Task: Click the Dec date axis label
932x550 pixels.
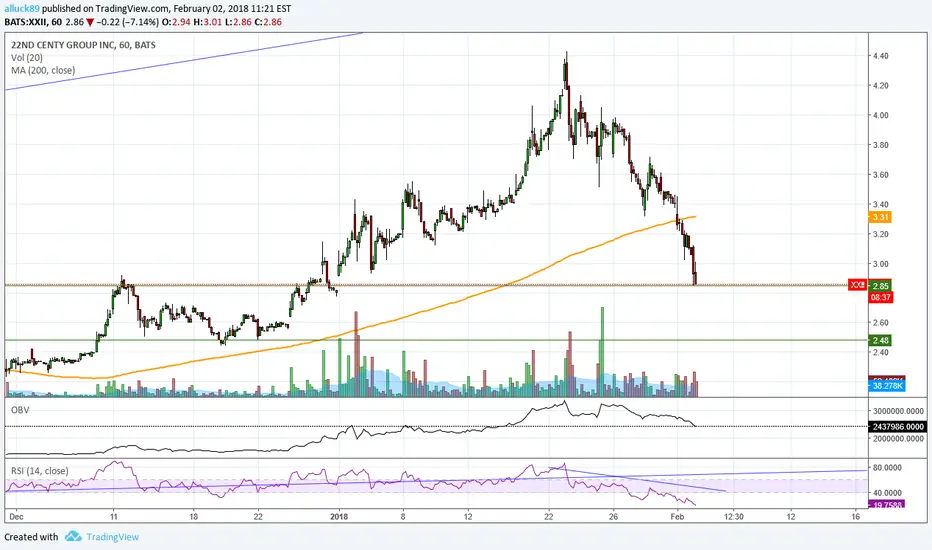Action: point(17,516)
